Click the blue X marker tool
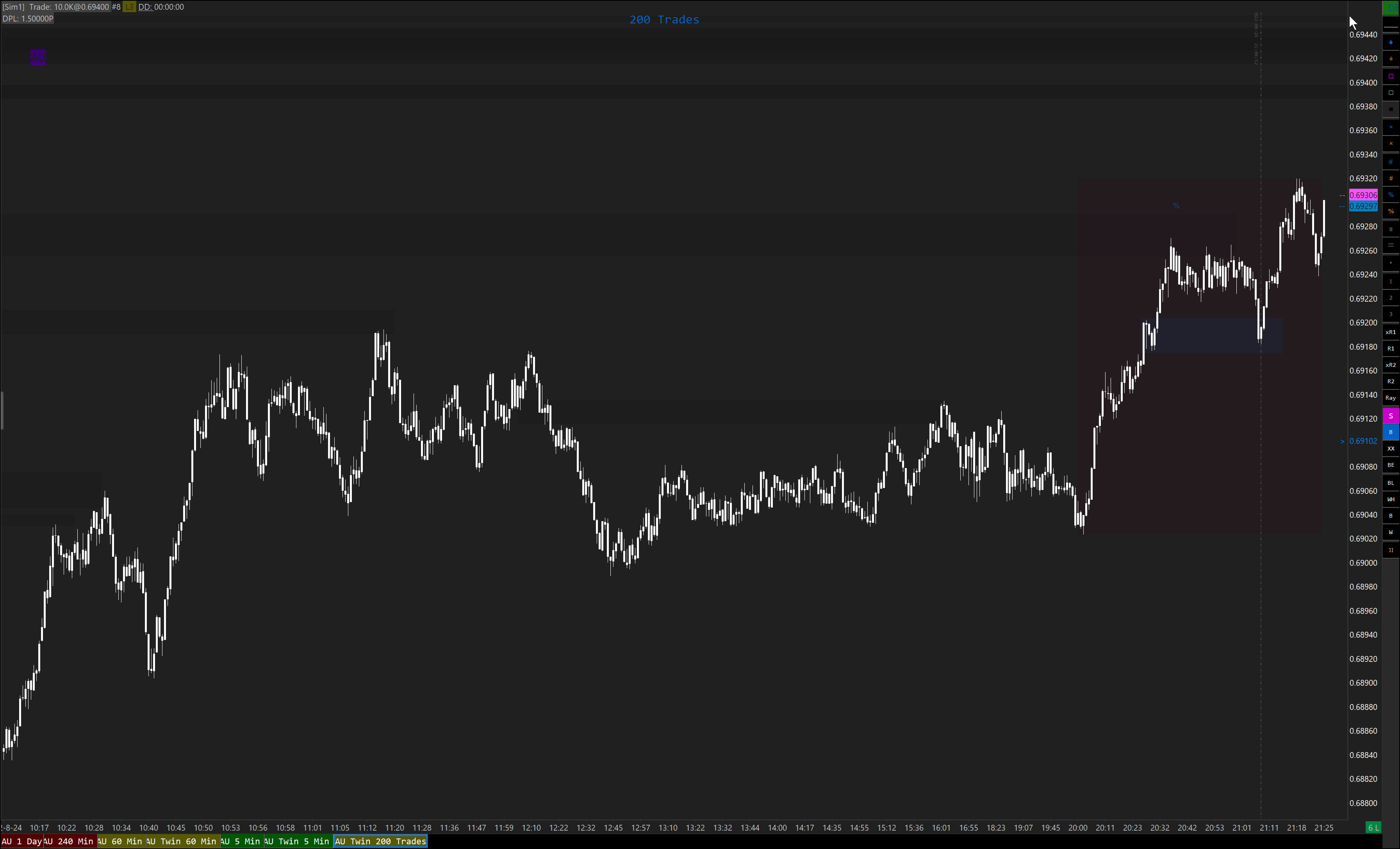The image size is (1400, 849). click(1390, 127)
